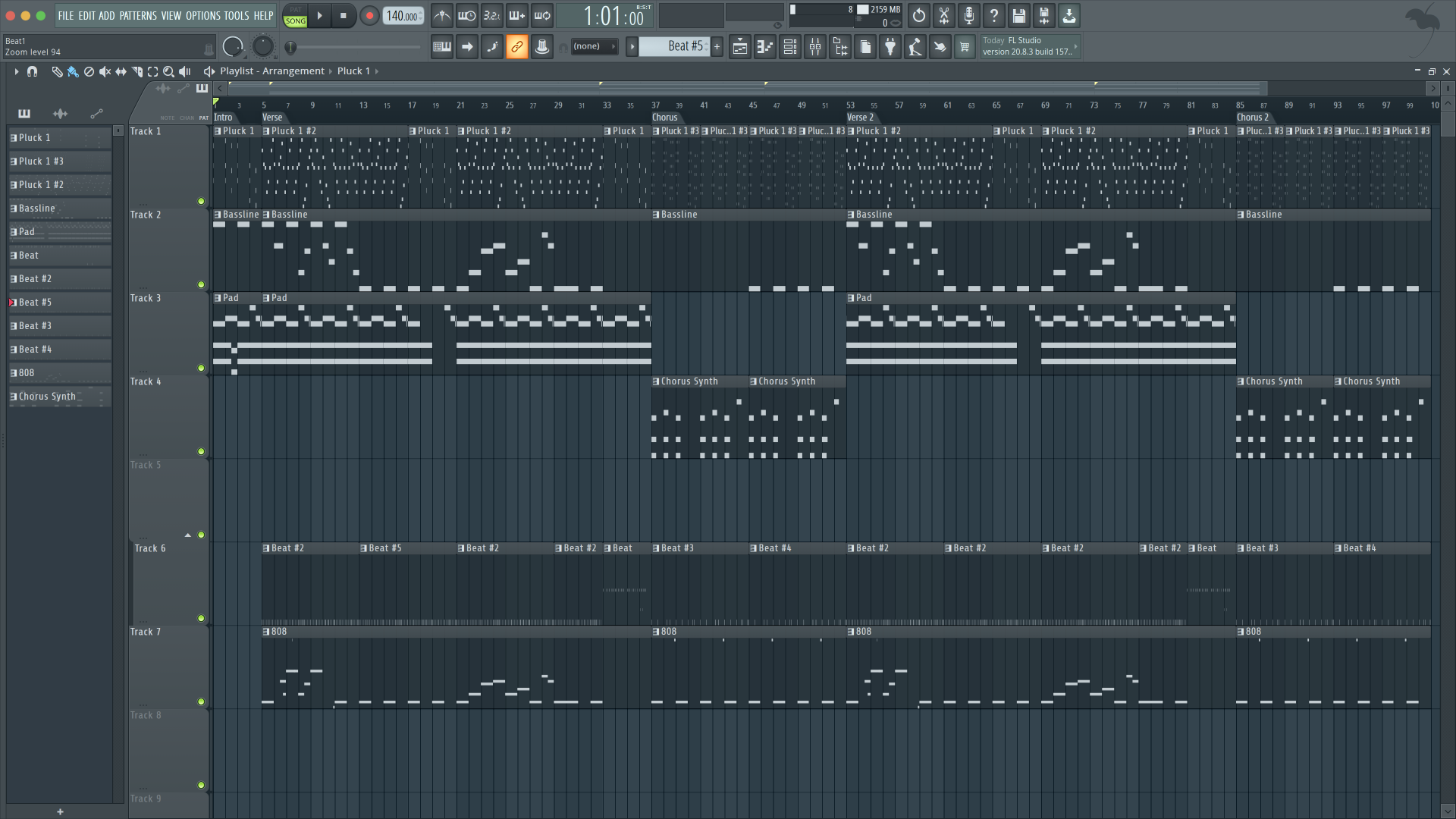
Task: Open project info pages icon
Action: (x=865, y=47)
